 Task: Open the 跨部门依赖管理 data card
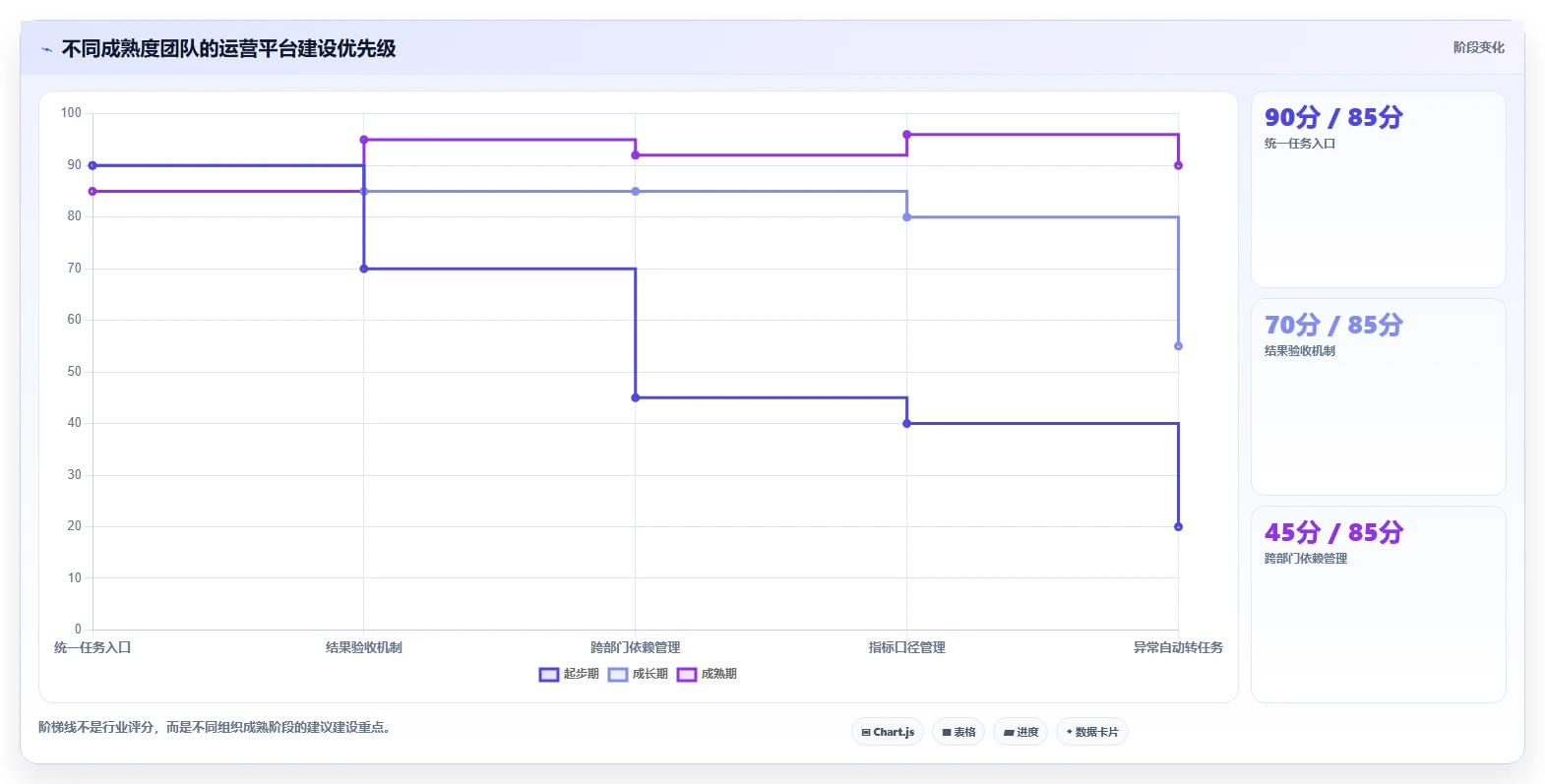click(1378, 605)
